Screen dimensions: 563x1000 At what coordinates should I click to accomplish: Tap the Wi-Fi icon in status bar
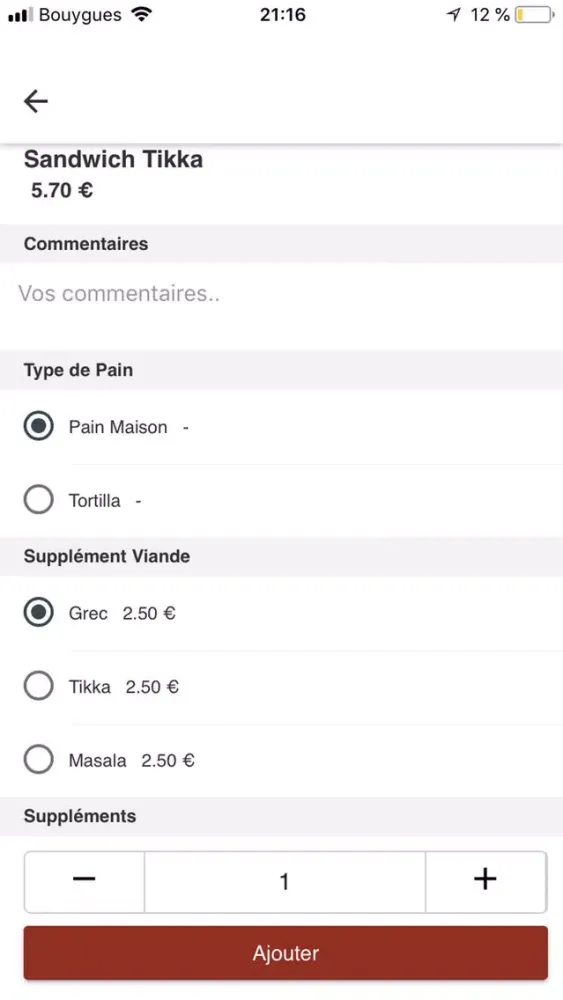pos(142,15)
